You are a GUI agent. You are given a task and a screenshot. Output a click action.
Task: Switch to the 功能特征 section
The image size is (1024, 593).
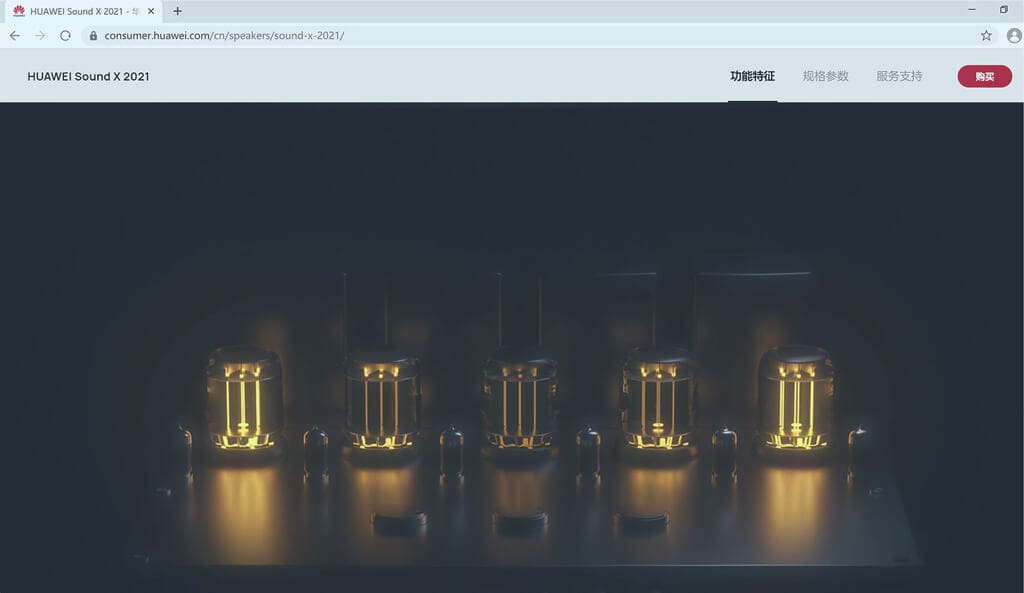(x=752, y=76)
